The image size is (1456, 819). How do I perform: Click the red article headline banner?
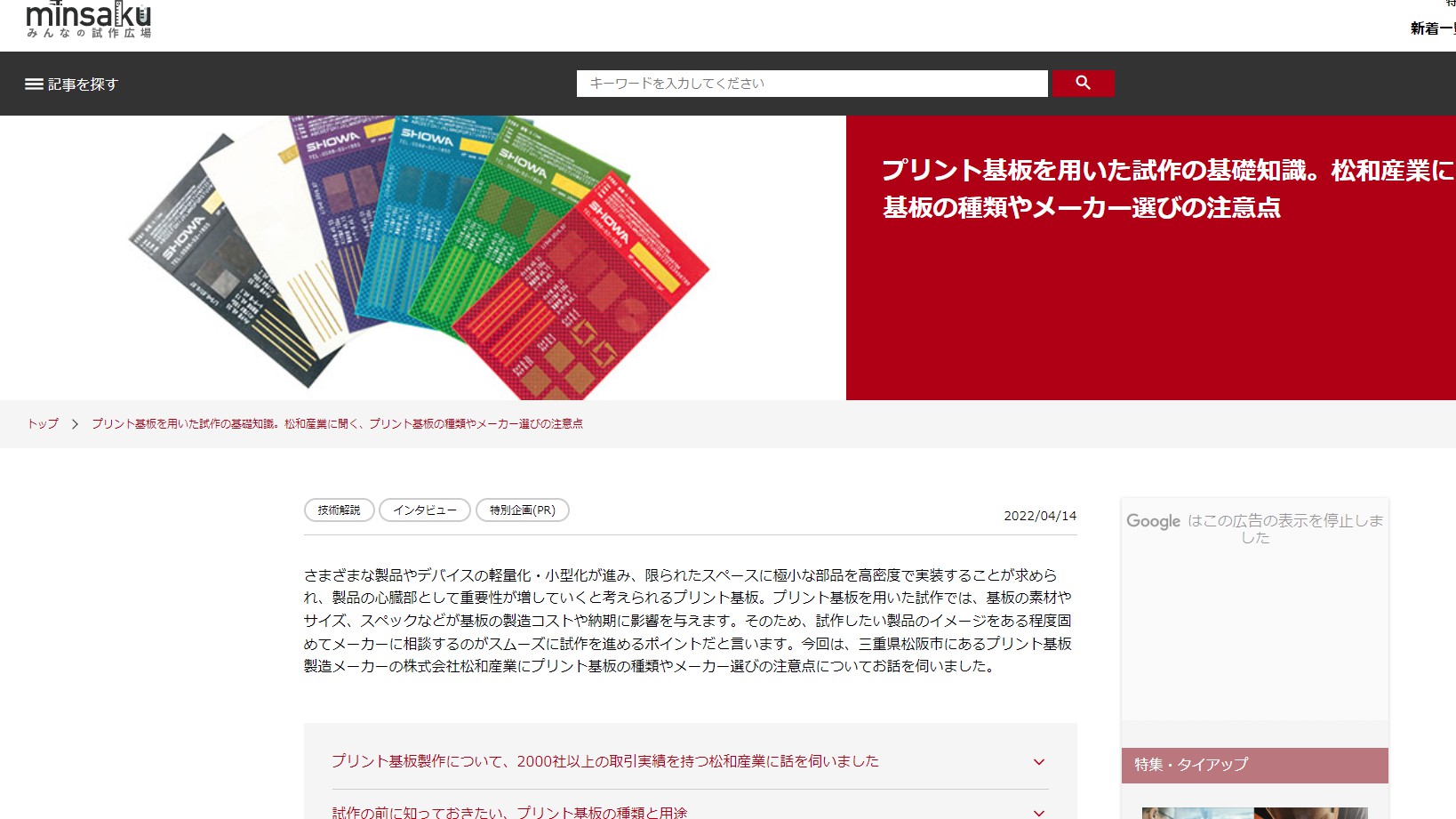1151,258
